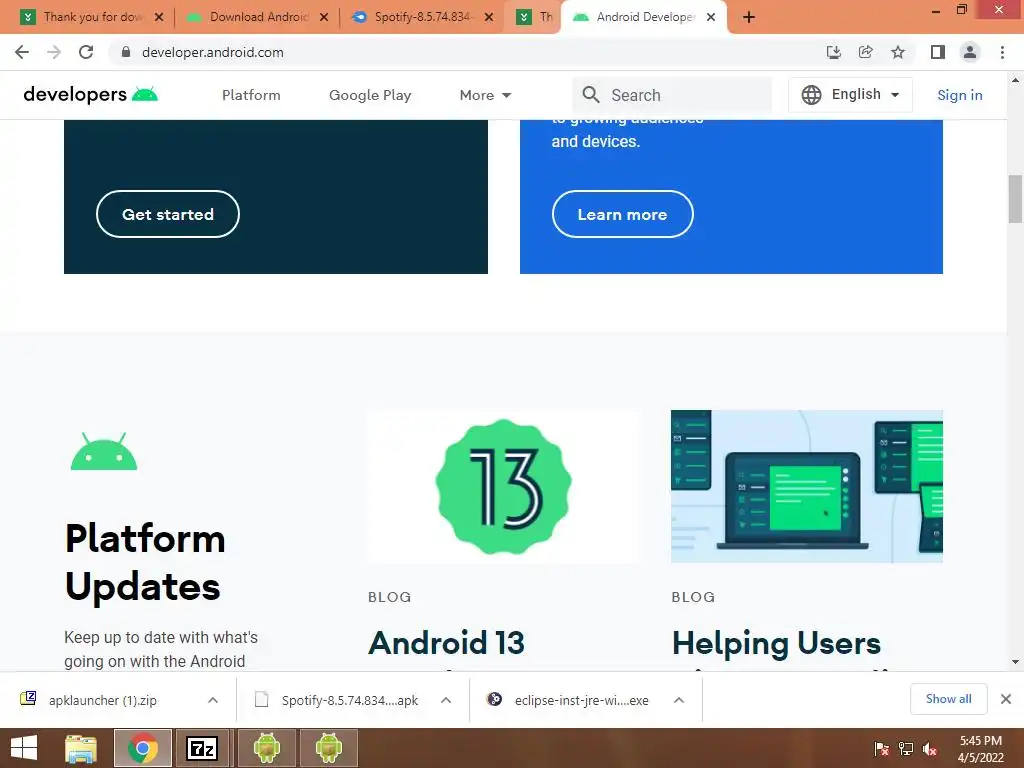This screenshot has width=1024, height=768.
Task: Click Action Center flag tray icon
Action: [x=881, y=749]
